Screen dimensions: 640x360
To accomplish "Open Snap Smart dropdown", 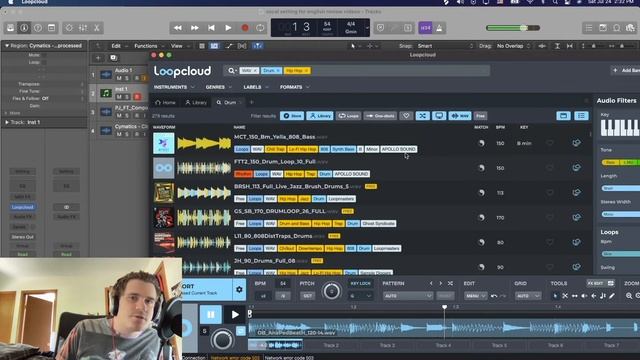I will click(x=445, y=46).
